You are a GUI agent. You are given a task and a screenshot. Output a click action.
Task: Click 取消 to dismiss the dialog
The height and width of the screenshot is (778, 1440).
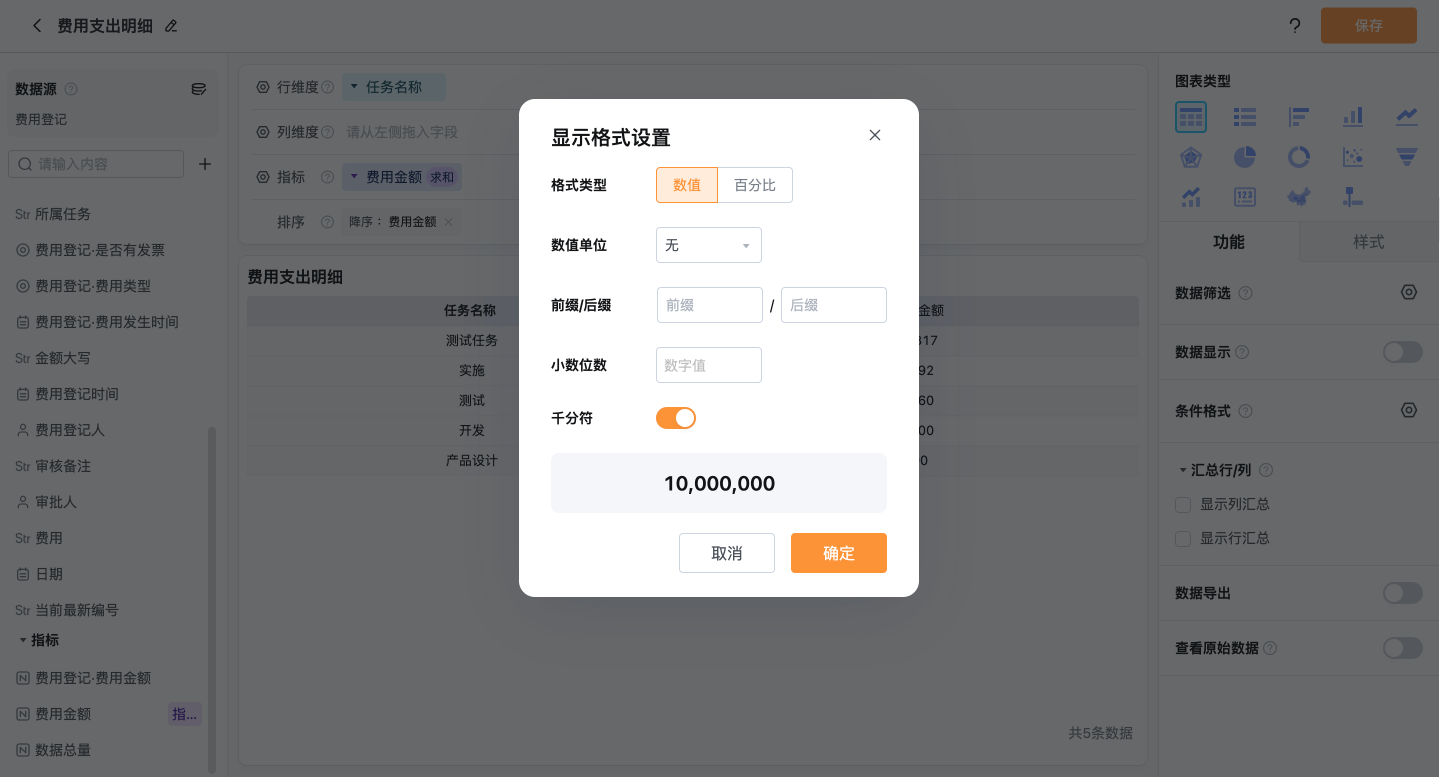coord(727,553)
